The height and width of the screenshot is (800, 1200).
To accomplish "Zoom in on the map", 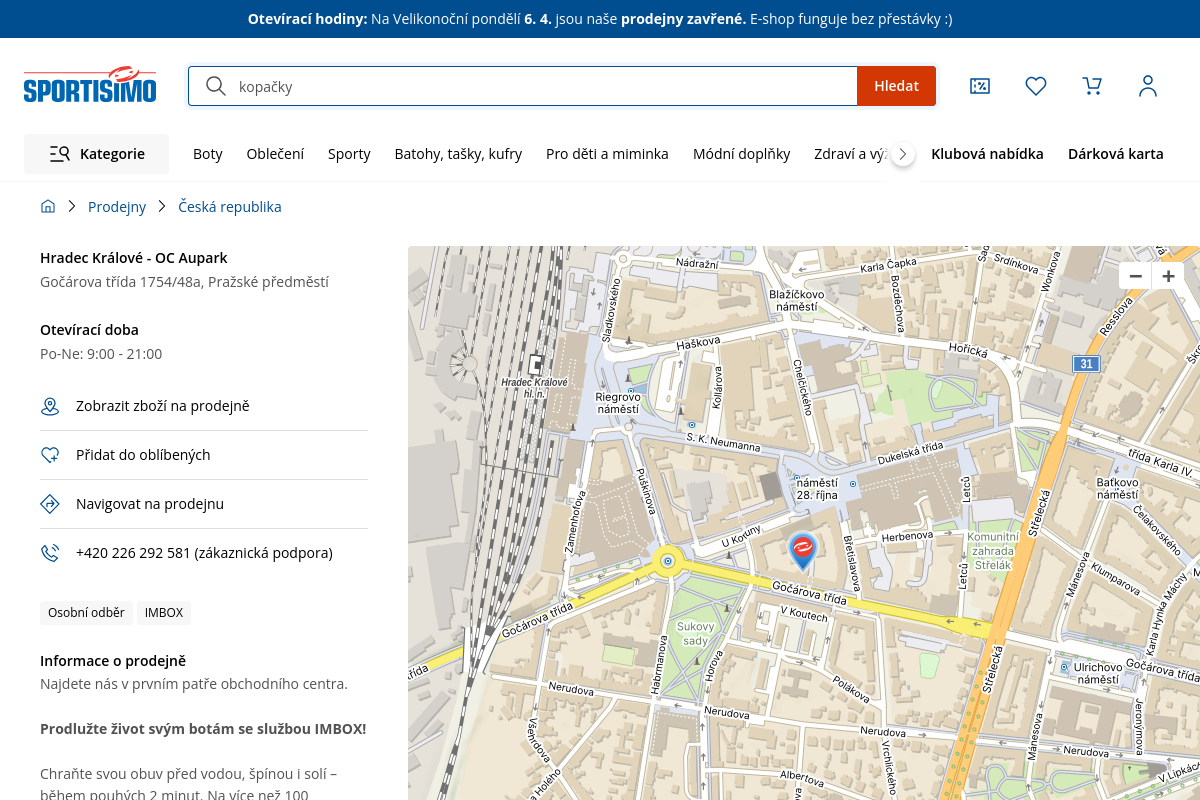I will pyautogui.click(x=1168, y=277).
